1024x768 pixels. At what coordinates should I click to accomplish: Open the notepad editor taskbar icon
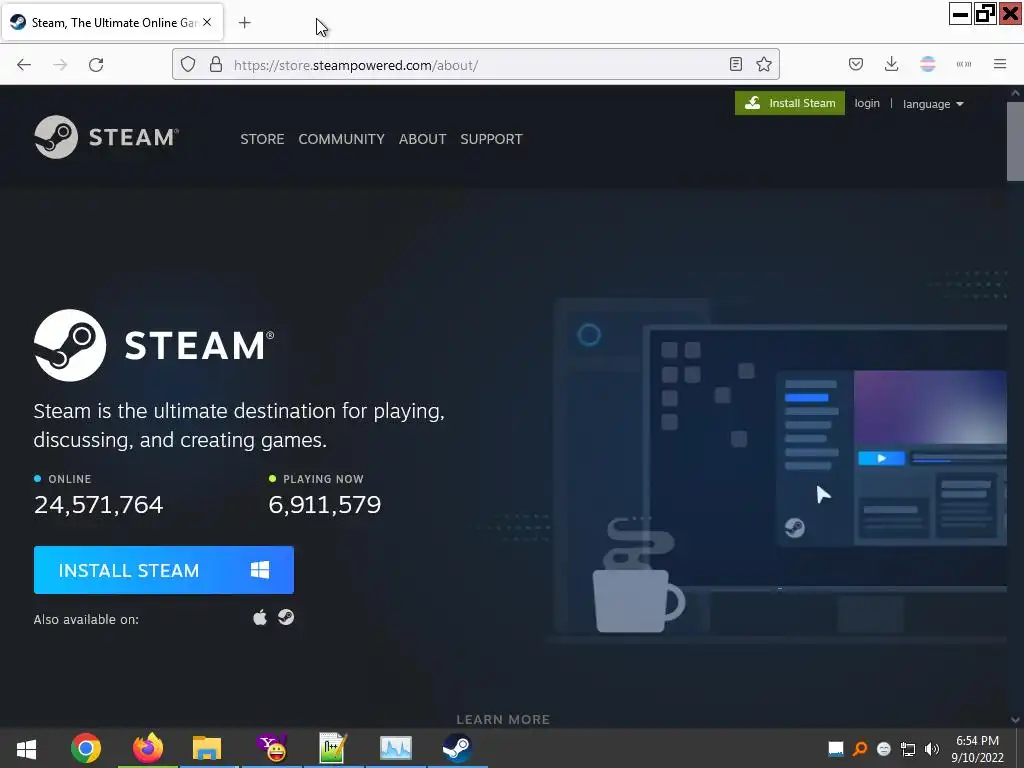(x=333, y=748)
